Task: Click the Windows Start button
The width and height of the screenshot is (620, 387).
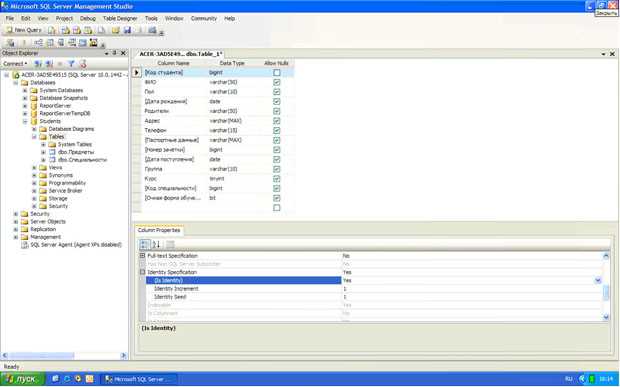Action: click(x=22, y=379)
